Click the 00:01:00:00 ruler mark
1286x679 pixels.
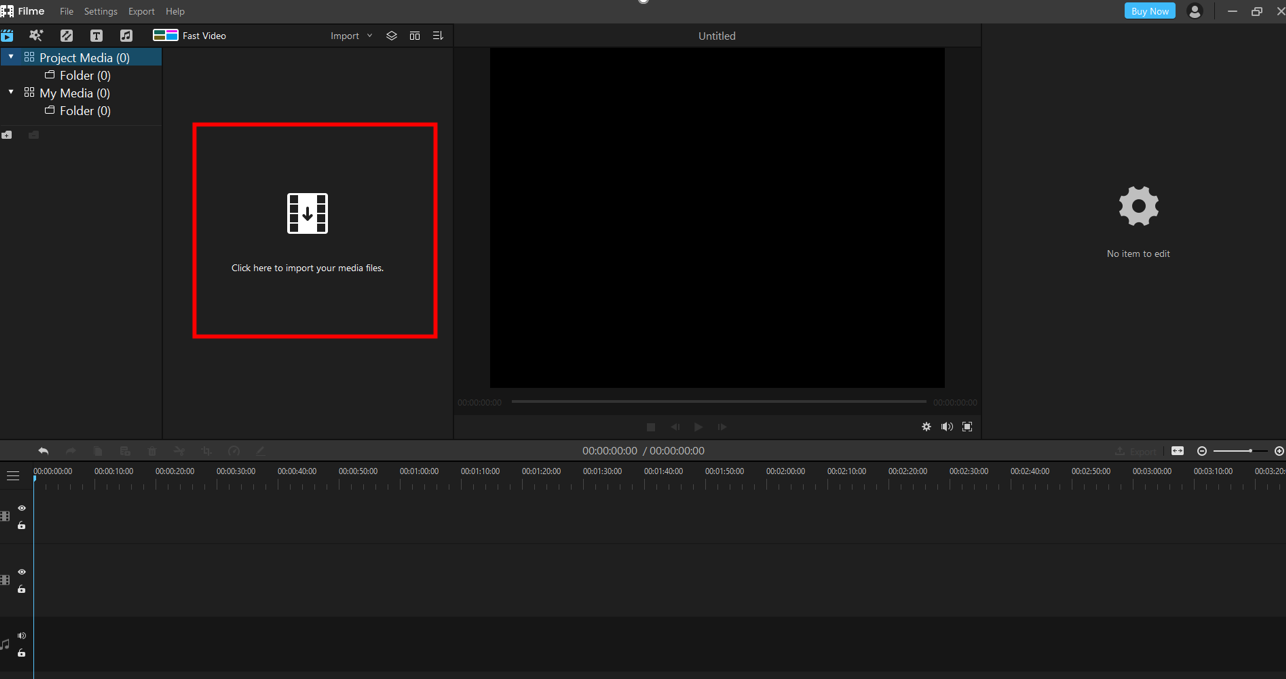tap(419, 471)
